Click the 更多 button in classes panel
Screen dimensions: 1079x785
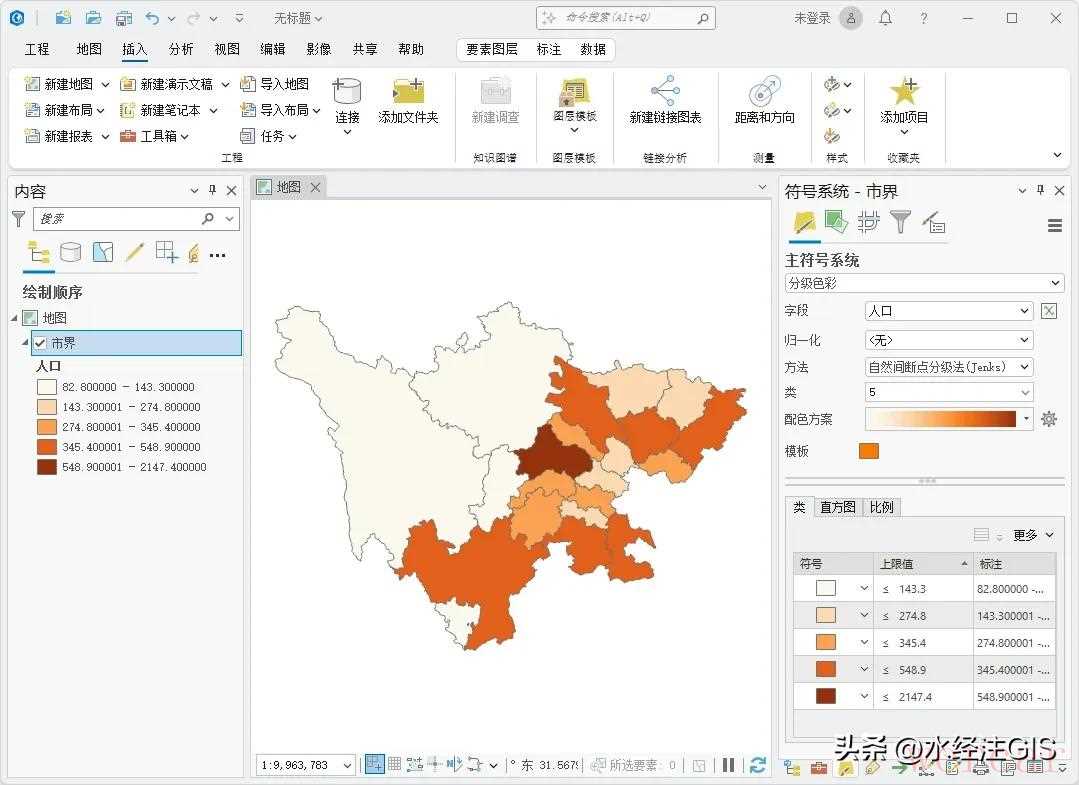coord(1032,535)
